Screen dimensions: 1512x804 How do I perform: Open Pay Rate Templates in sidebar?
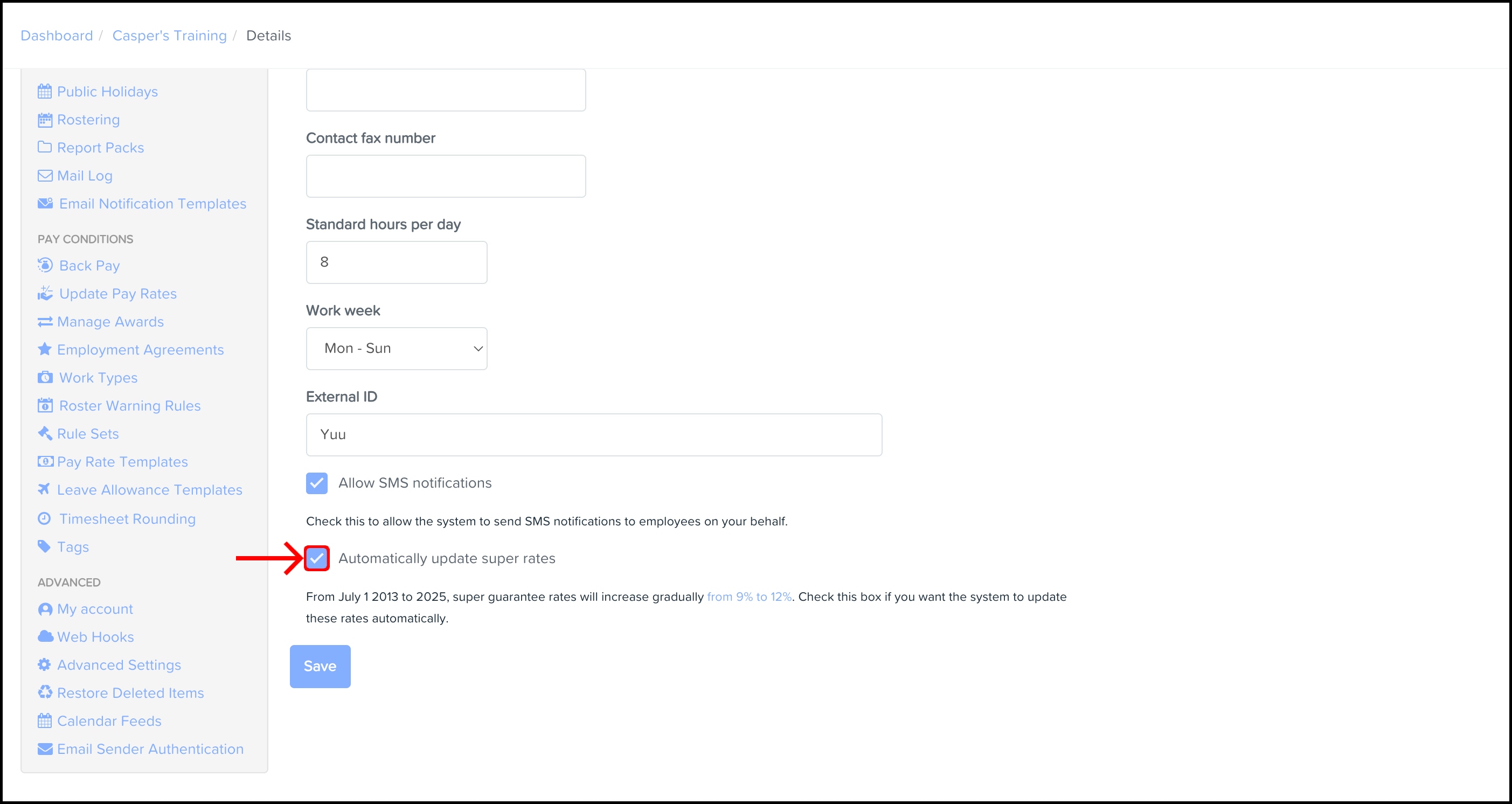(x=122, y=462)
